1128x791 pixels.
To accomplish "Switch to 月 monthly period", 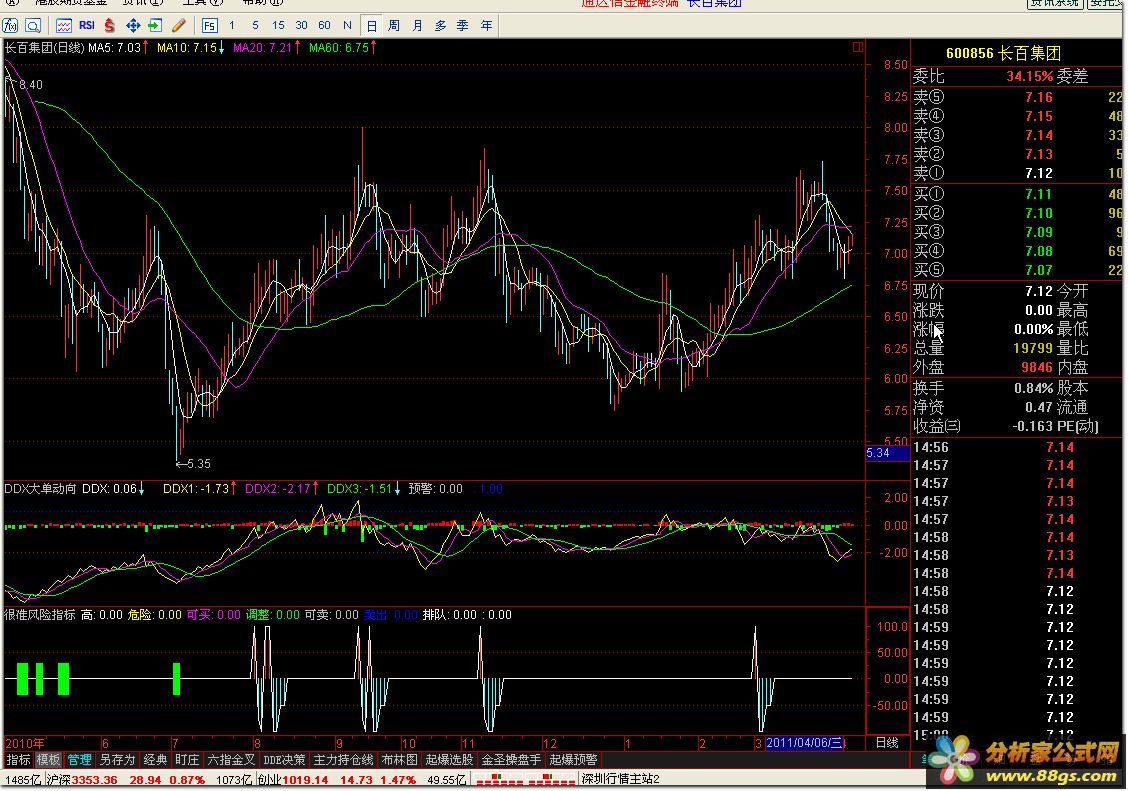I will [417, 26].
